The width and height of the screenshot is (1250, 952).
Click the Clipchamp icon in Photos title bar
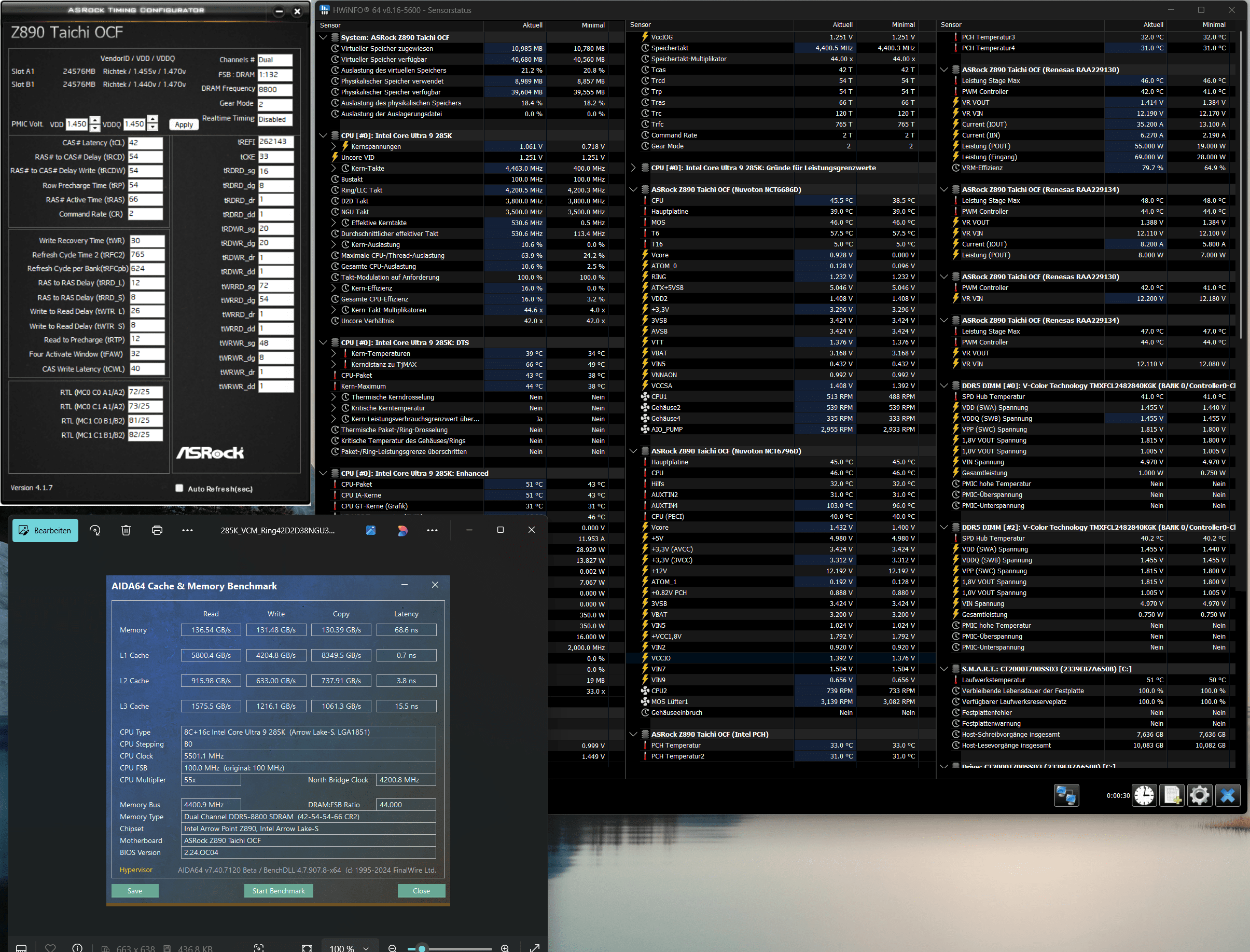click(371, 530)
